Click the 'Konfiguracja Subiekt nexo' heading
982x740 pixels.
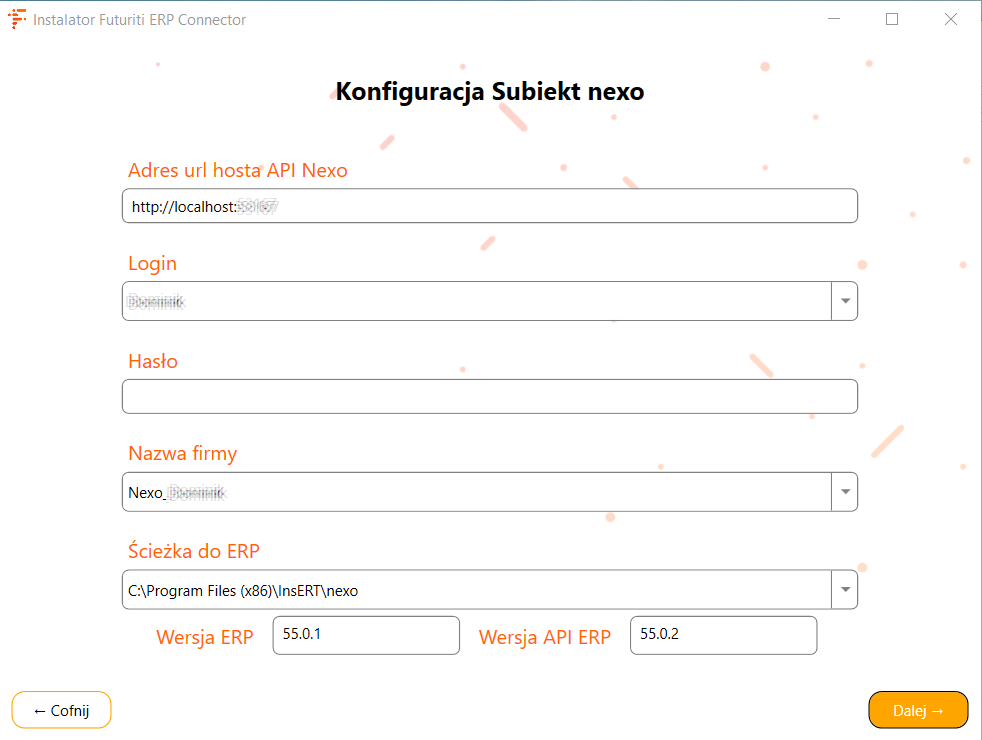pyautogui.click(x=490, y=92)
